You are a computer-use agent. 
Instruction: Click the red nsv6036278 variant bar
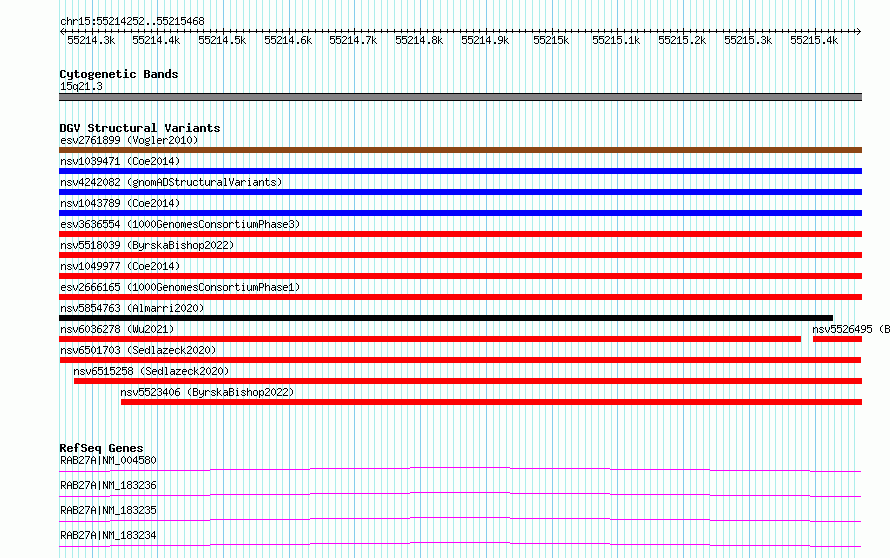click(x=430, y=339)
